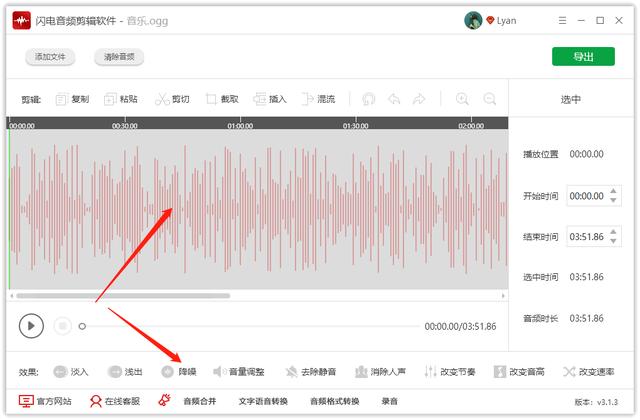Click the green Export (导出) button
640x420 pixels.
click(583, 56)
